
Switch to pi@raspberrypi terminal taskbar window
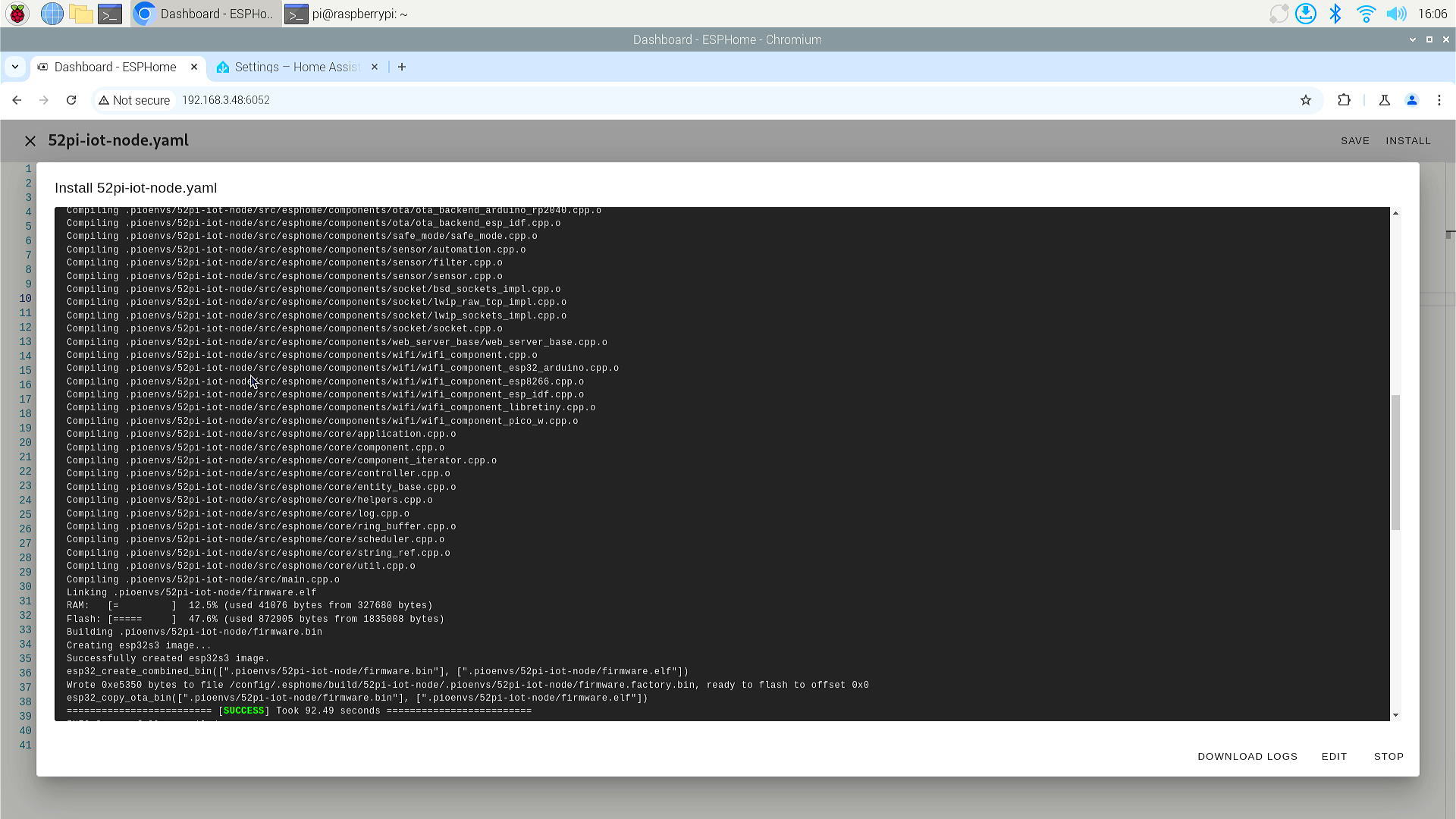tap(347, 14)
